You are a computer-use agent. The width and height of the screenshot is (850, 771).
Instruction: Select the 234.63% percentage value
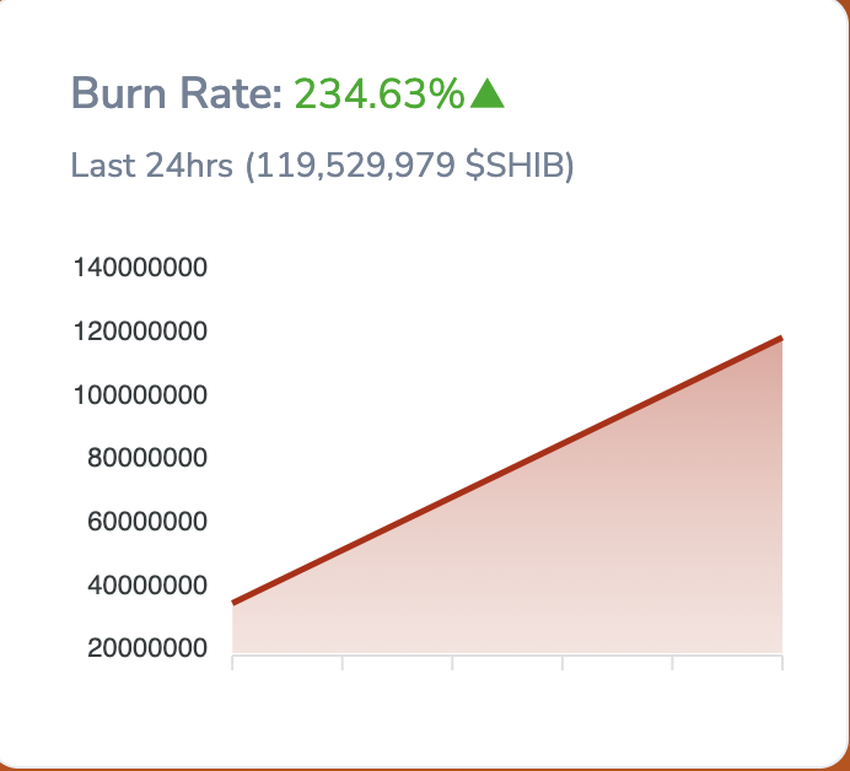click(377, 96)
